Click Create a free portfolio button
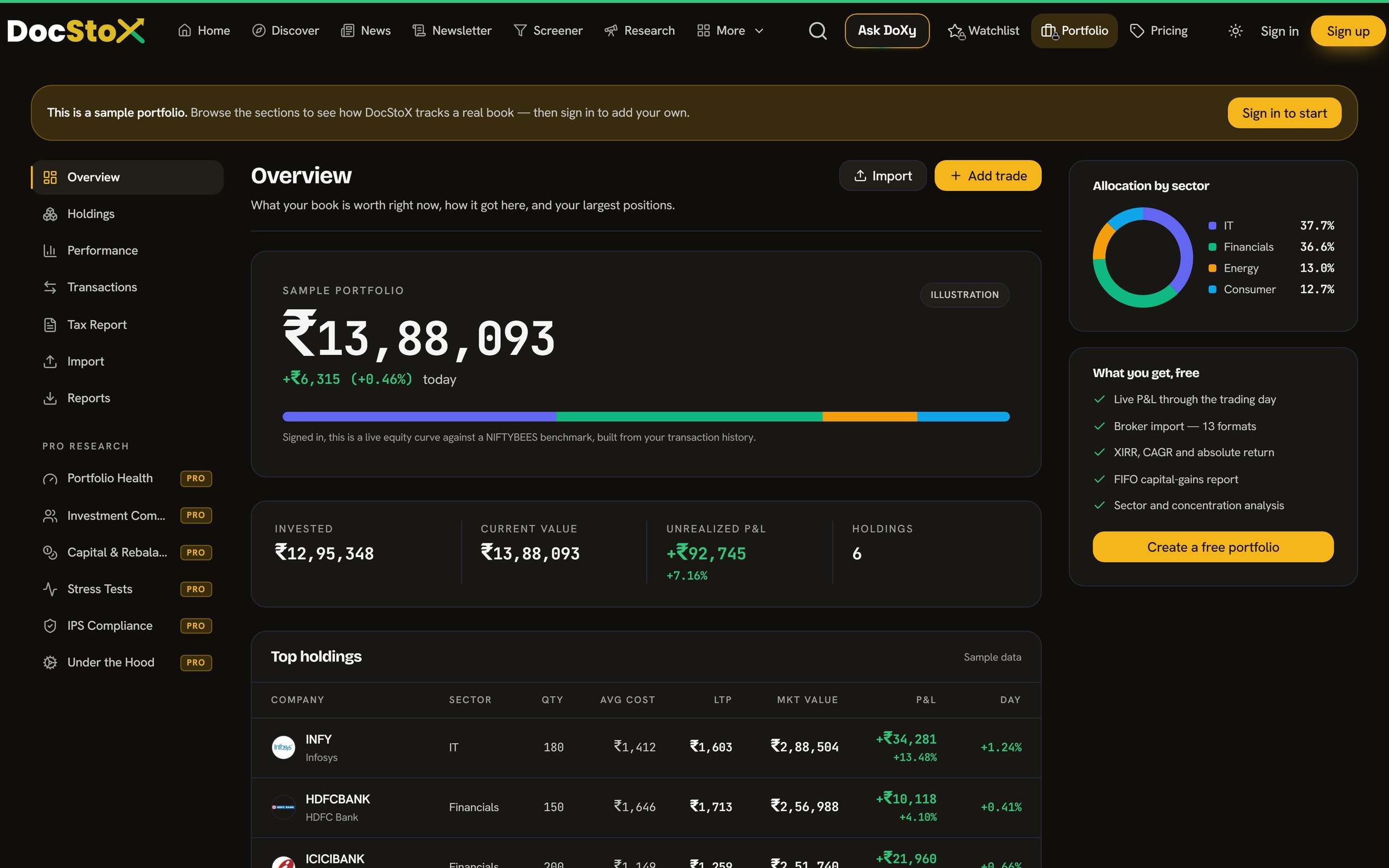The width and height of the screenshot is (1389, 868). [x=1213, y=547]
